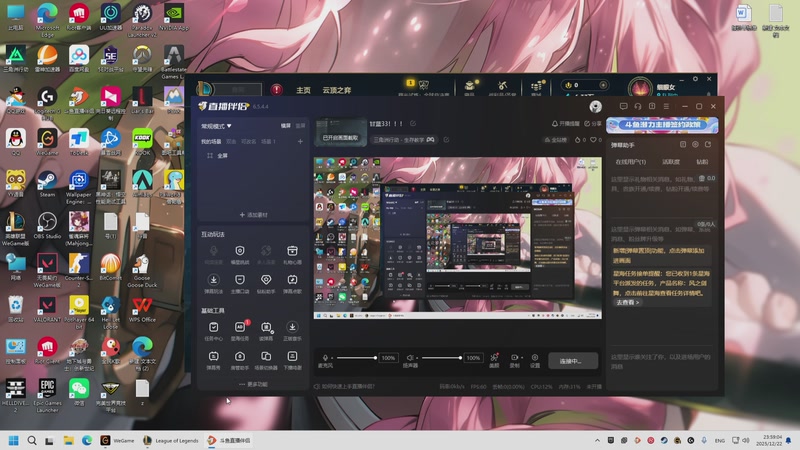The image size is (800, 450).
Task: Expand the 常规模式 mode dropdown
Action: (x=216, y=126)
